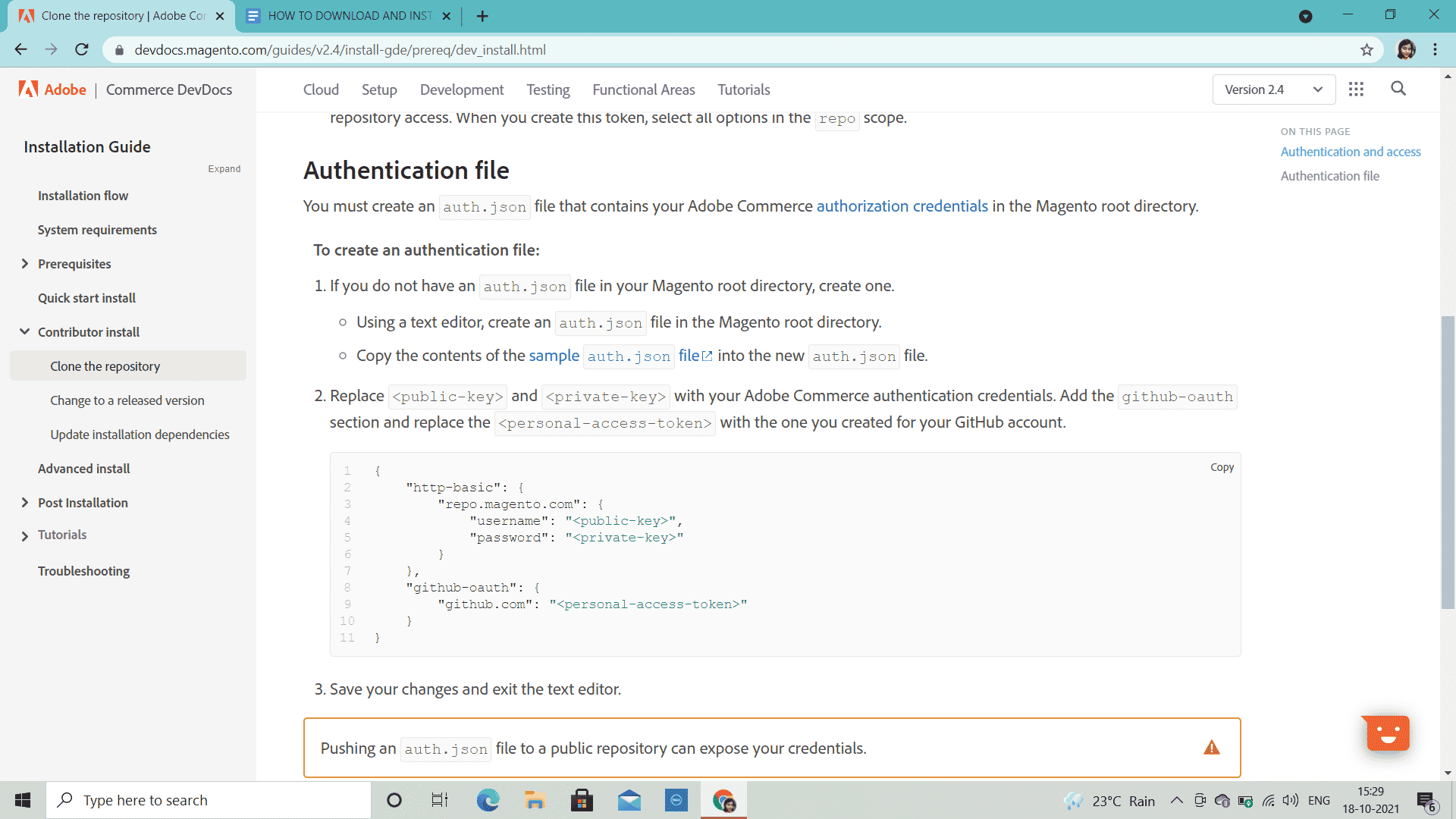Screen dimensions: 1456x819
Task: Expand the Tutorials sidebar section
Action: 25,535
